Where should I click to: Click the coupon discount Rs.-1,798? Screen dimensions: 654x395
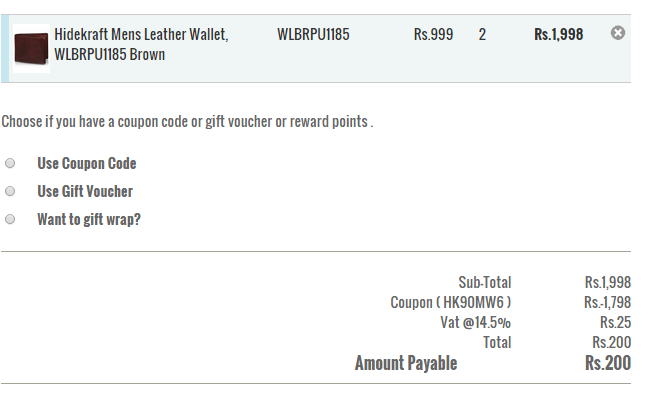click(x=607, y=302)
